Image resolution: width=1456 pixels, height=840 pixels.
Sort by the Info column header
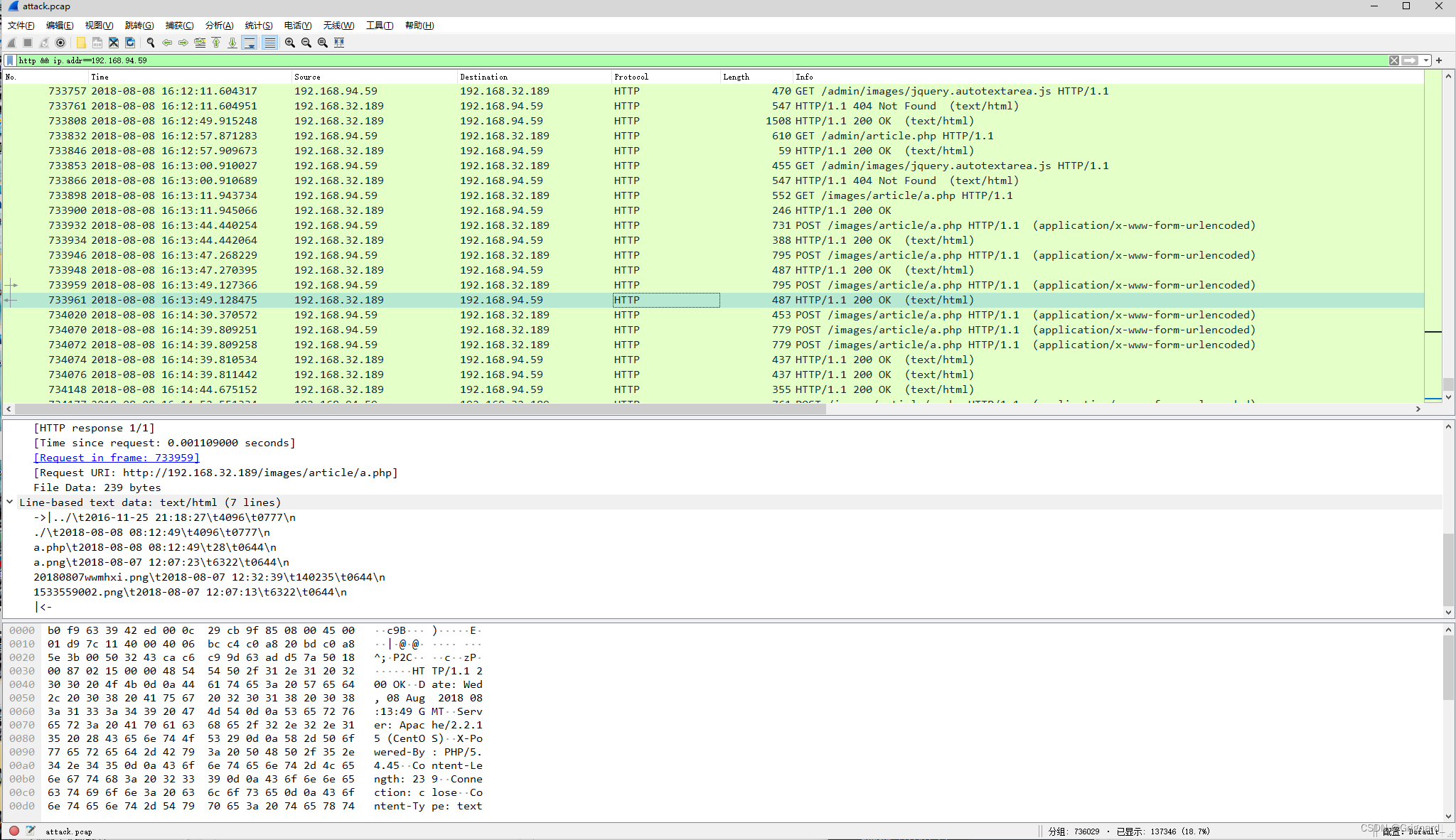tap(1109, 77)
